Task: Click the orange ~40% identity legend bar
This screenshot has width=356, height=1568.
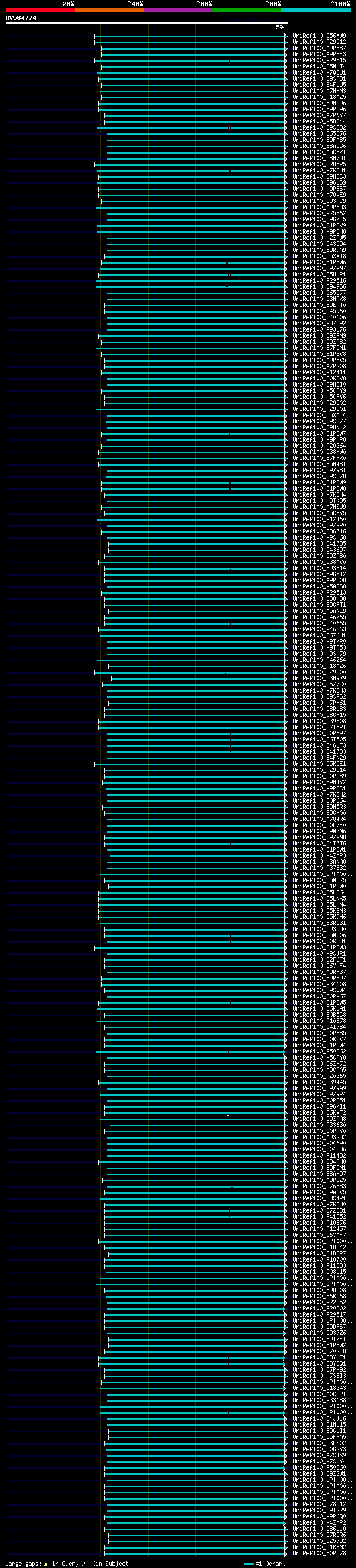Action: click(109, 10)
